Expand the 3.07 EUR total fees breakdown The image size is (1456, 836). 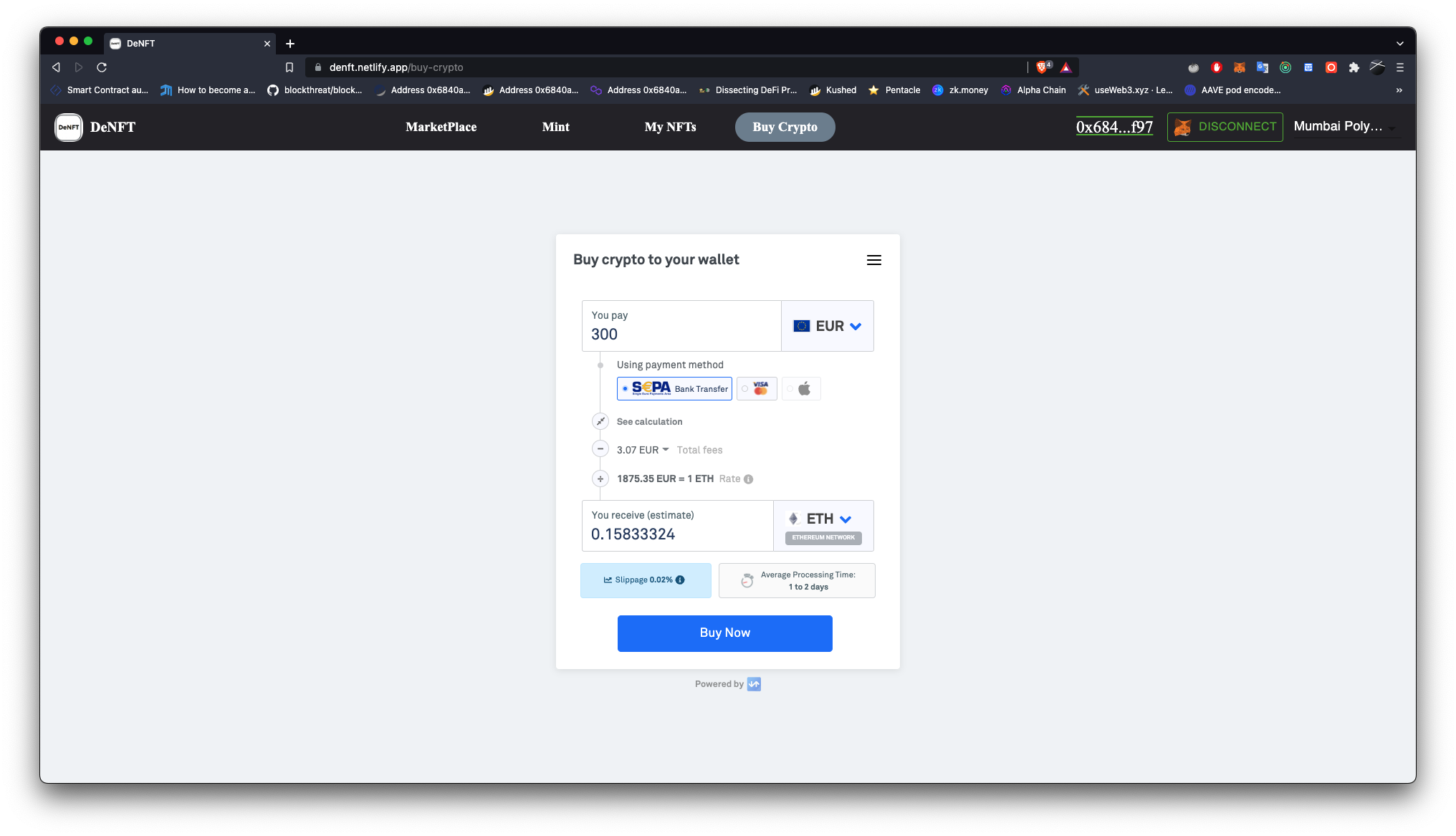tap(643, 450)
